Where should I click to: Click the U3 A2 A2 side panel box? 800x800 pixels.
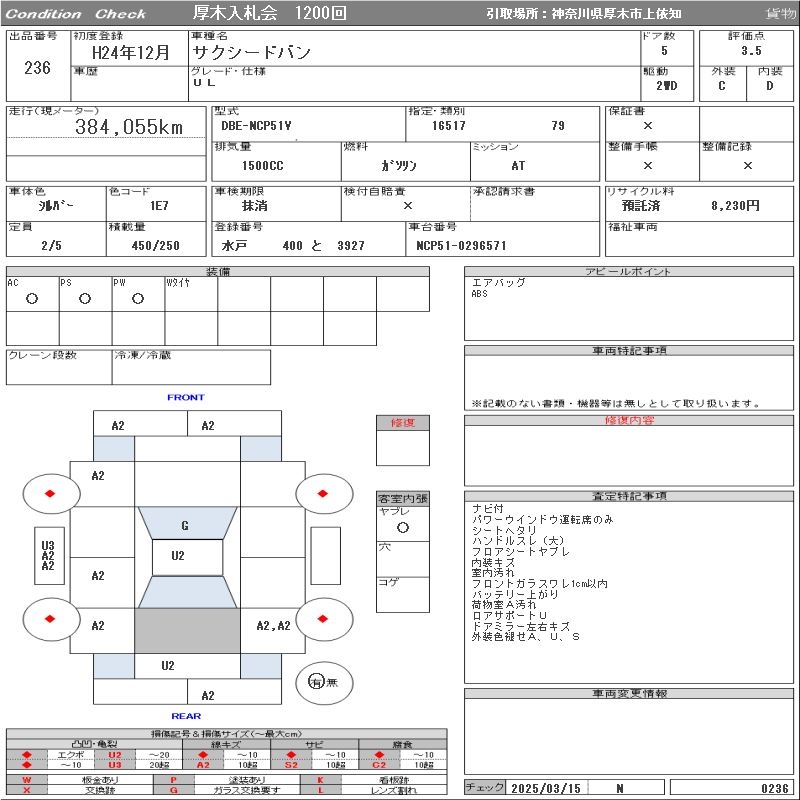(49, 556)
